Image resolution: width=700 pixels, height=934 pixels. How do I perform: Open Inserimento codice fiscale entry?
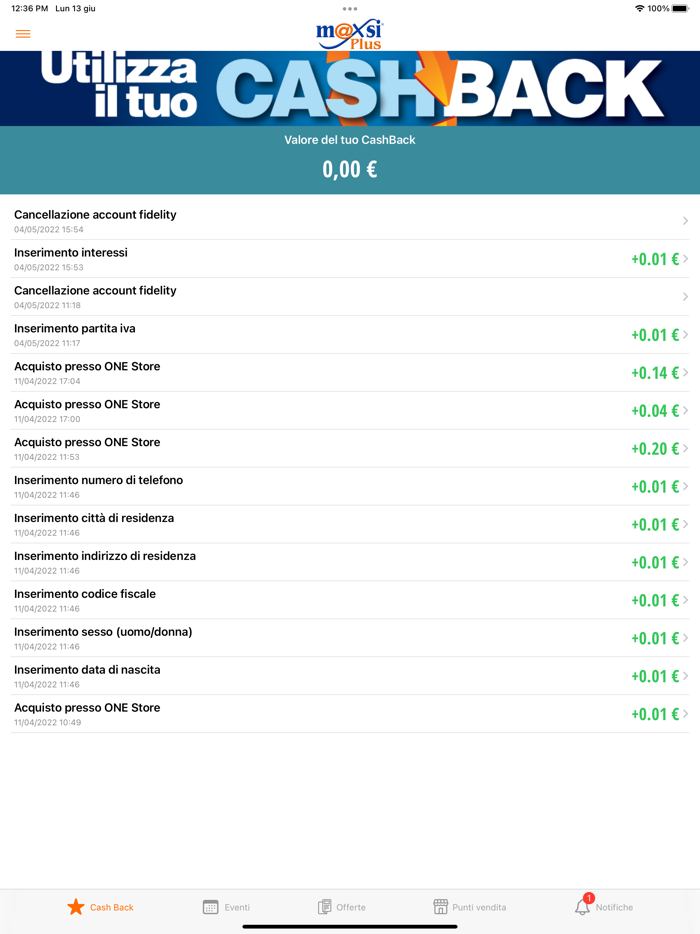[350, 600]
